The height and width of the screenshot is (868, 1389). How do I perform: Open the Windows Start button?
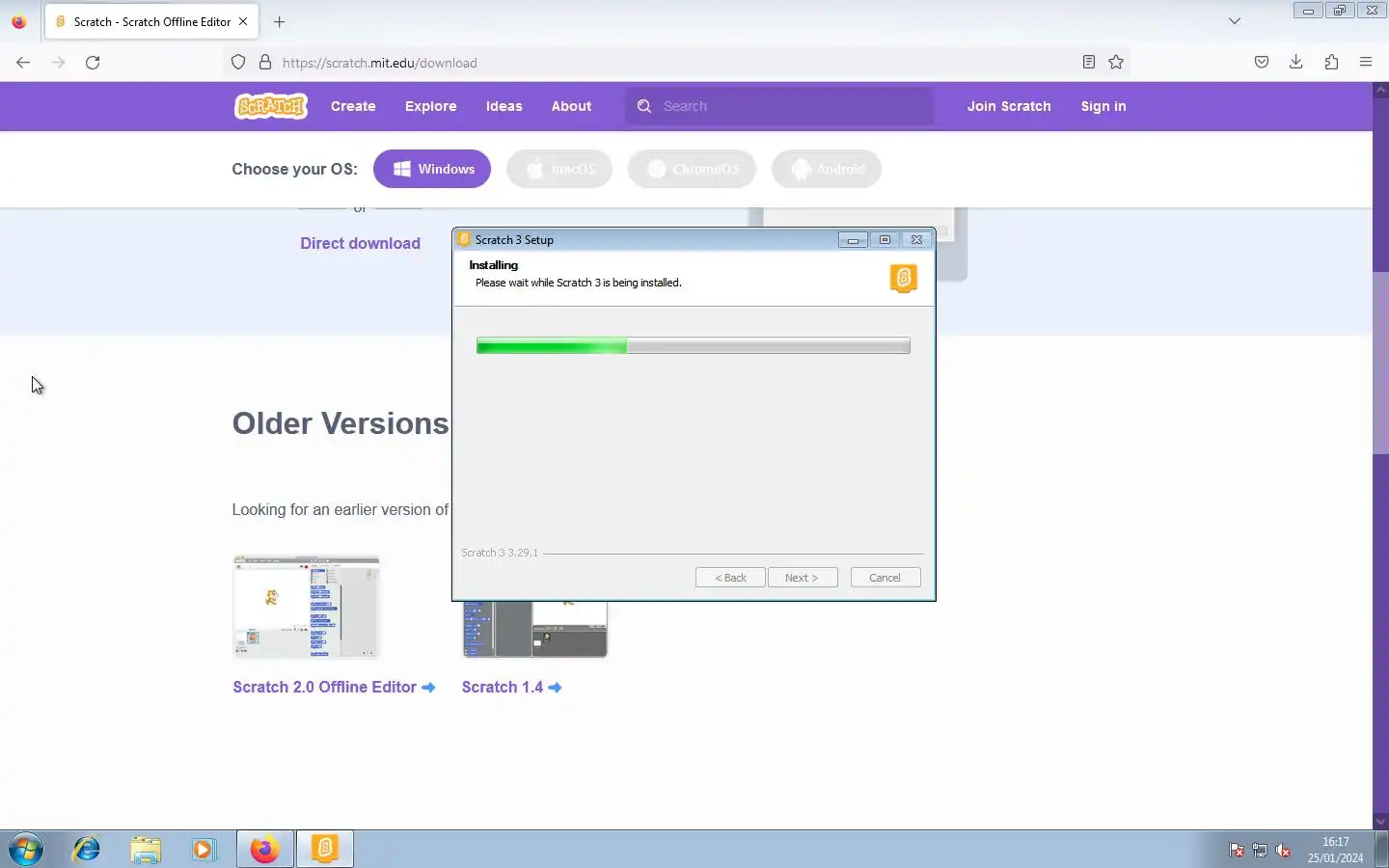(26, 850)
